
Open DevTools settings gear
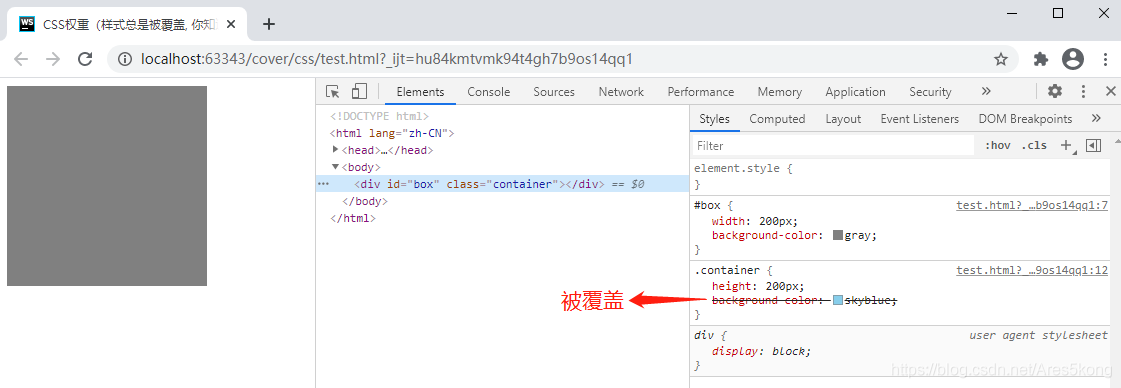click(1055, 91)
